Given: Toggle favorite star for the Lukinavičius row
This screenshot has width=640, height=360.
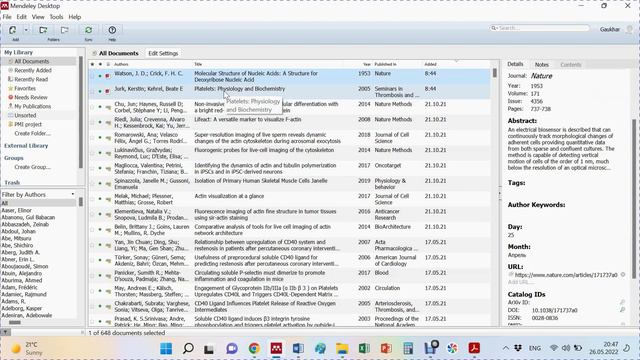Looking at the screenshot, I should 92,153.
